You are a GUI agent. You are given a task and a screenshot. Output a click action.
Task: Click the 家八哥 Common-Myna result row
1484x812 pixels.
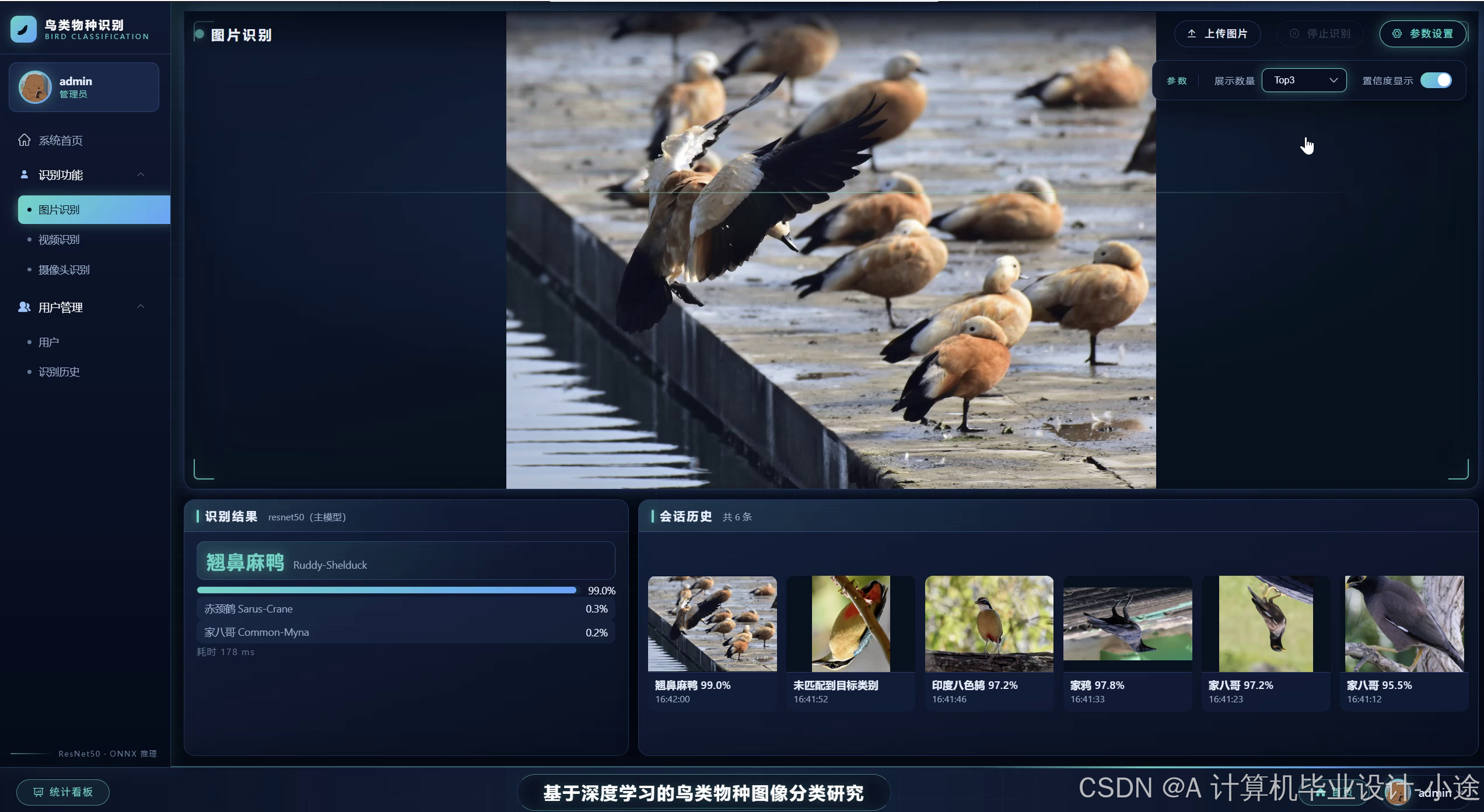(x=406, y=632)
